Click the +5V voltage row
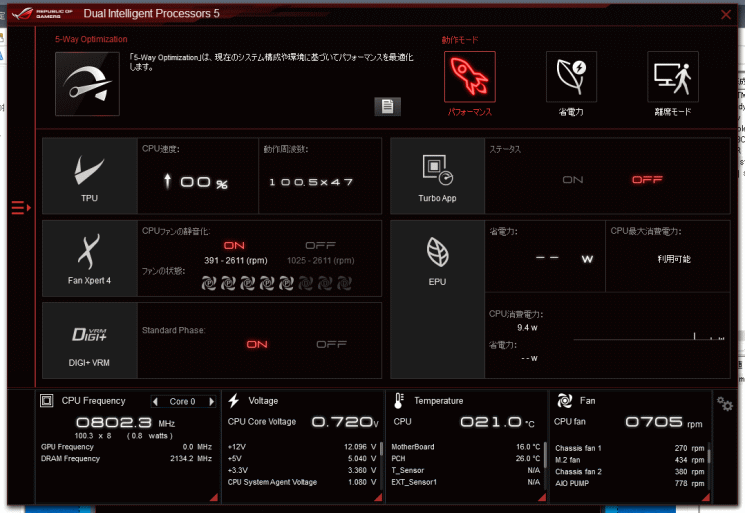Image resolution: width=745 pixels, height=513 pixels. tap(302, 459)
